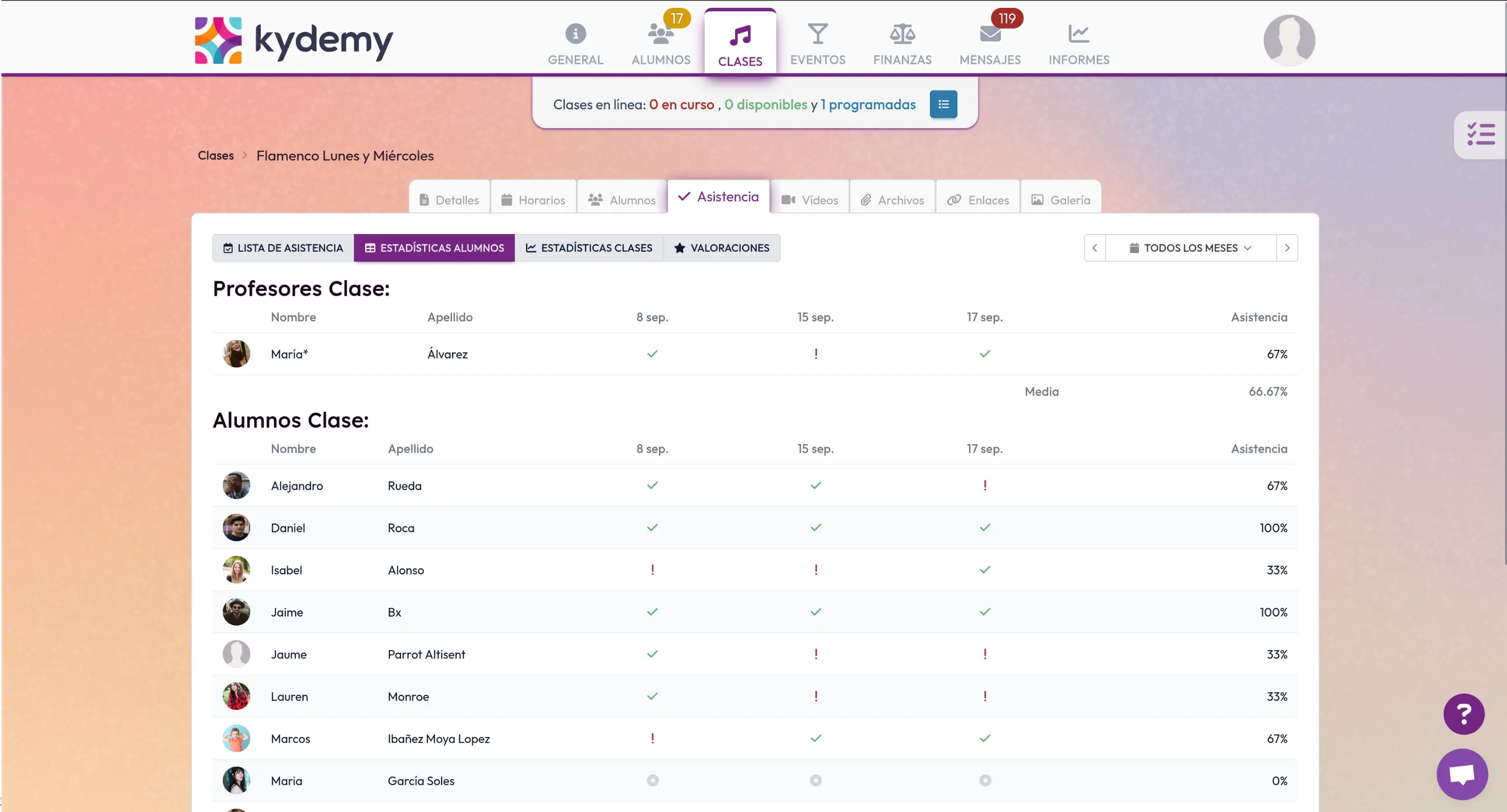
Task: Click the blue online classes list button
Action: [x=943, y=104]
